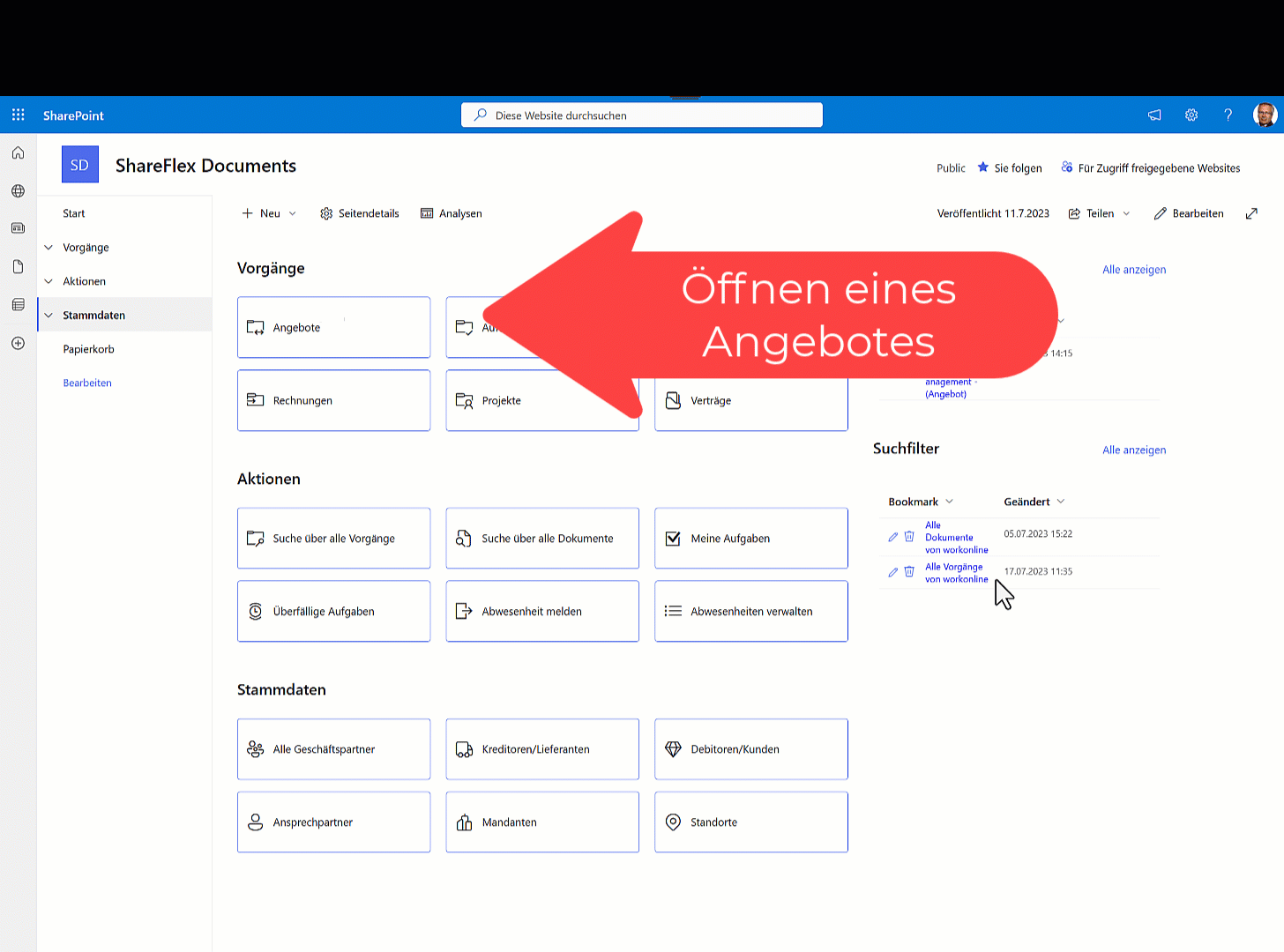Click the home icon in left rail
Screen dimensions: 1284x952
pos(18,153)
